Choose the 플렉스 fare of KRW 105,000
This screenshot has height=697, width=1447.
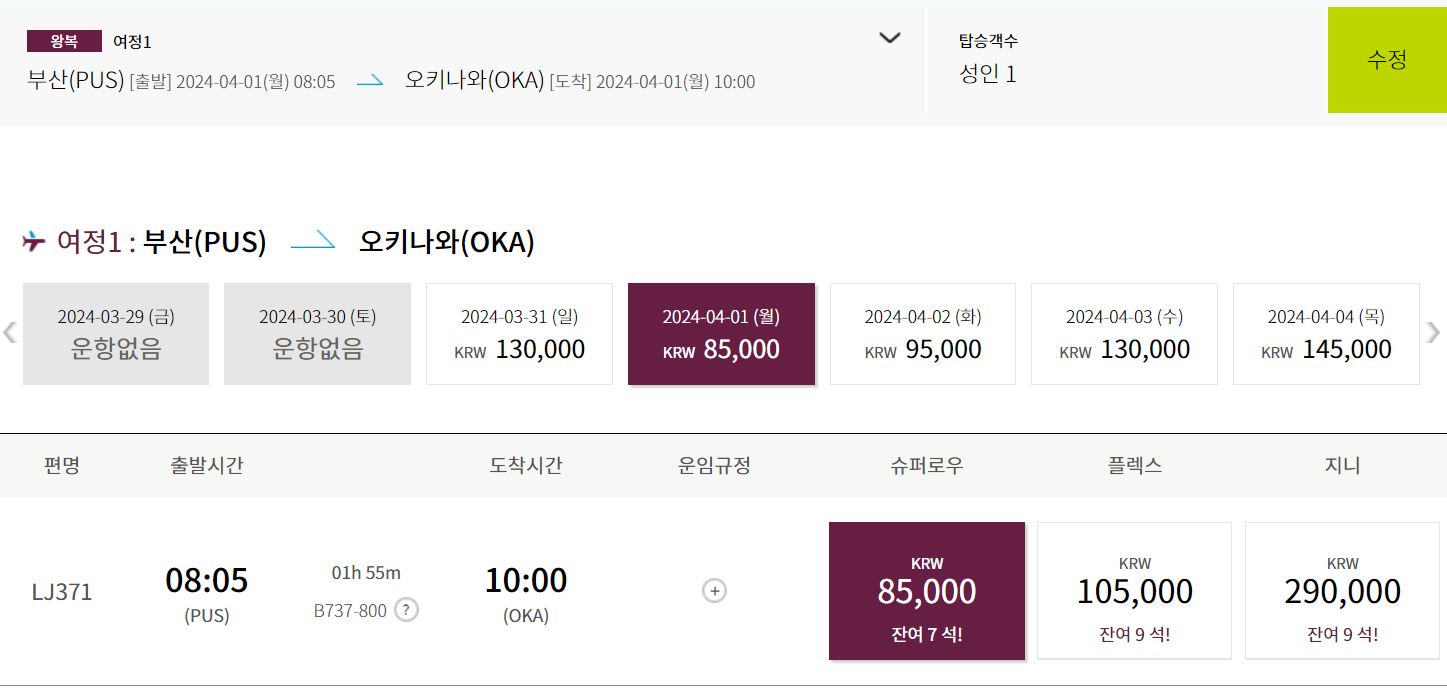1134,590
